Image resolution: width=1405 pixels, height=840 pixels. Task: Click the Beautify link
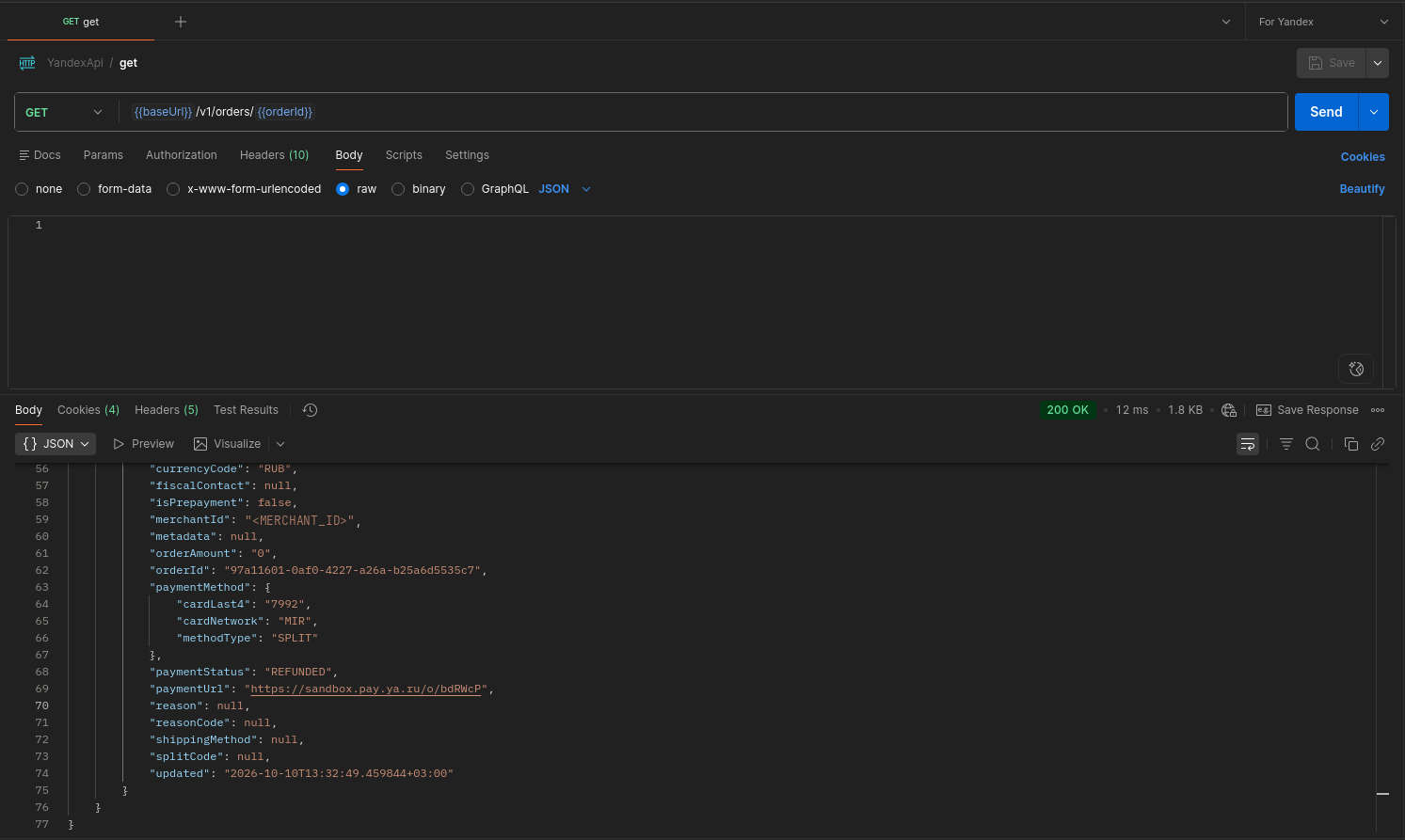(1362, 189)
